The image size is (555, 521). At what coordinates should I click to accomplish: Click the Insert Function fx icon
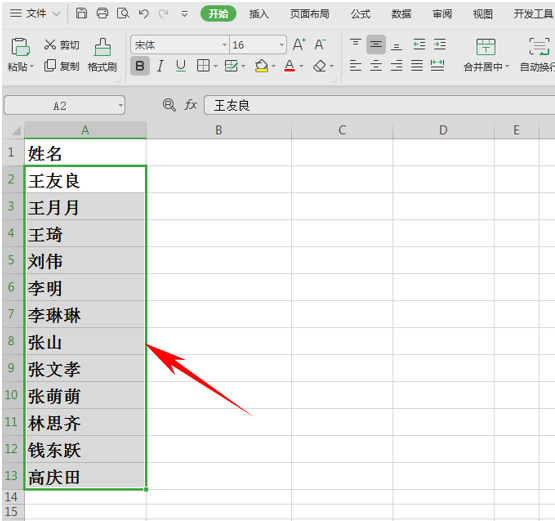190,105
